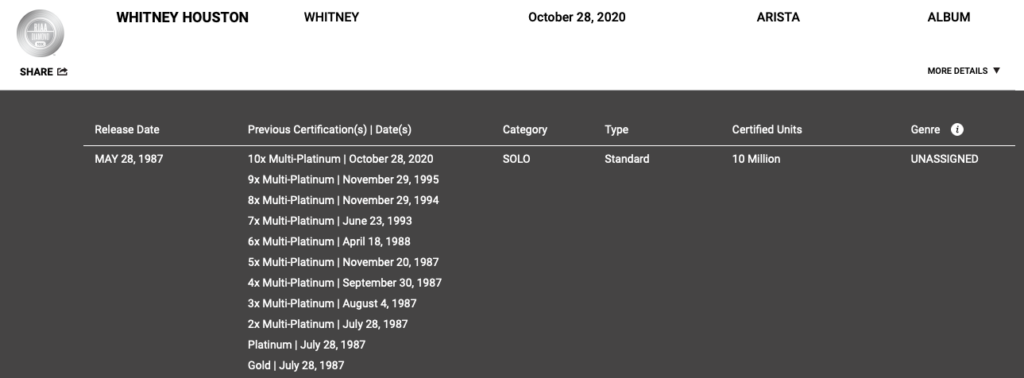Collapse the MORE DETAILS triangle arrow
1024x378 pixels.
(997, 71)
